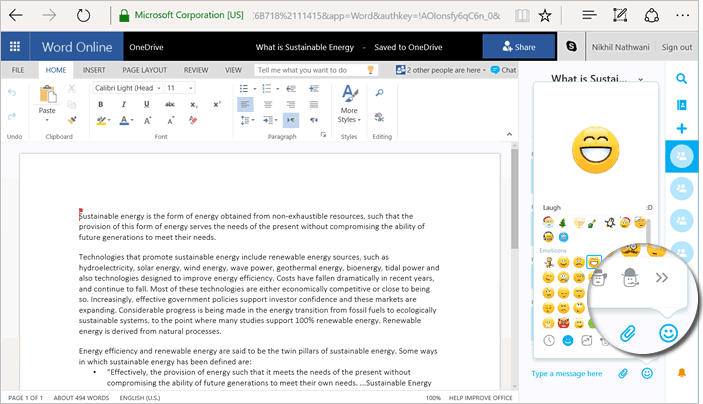Pick the Santa emoticon

(x=548, y=222)
